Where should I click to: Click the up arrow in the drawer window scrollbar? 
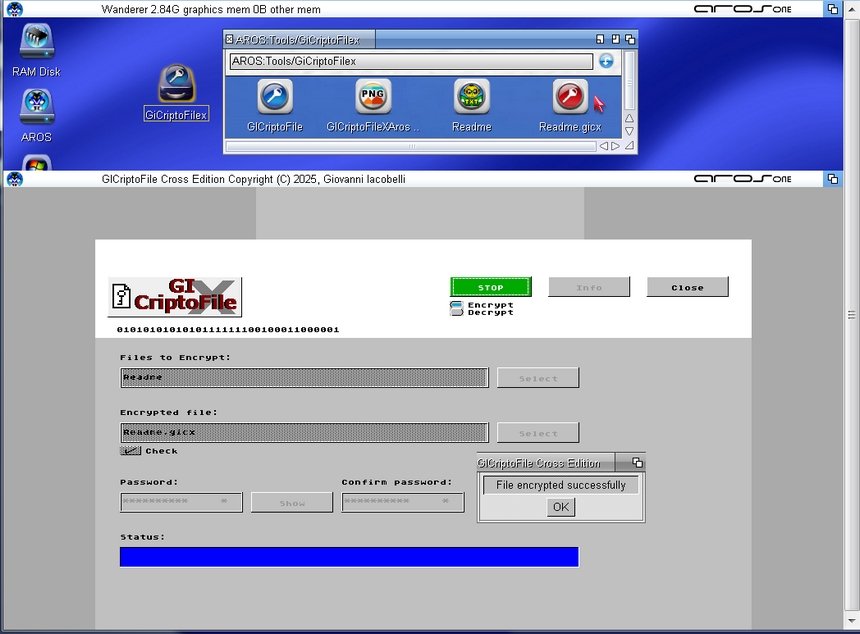[x=630, y=118]
